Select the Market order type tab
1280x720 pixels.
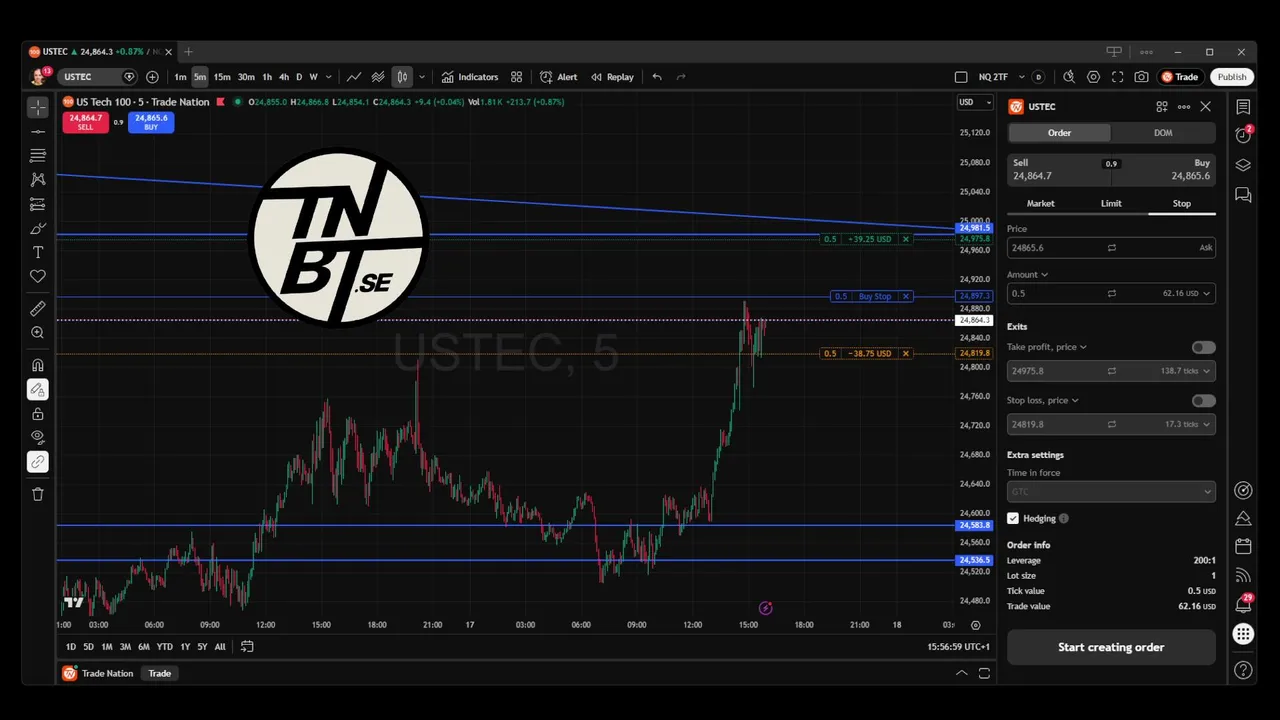[x=1041, y=203]
